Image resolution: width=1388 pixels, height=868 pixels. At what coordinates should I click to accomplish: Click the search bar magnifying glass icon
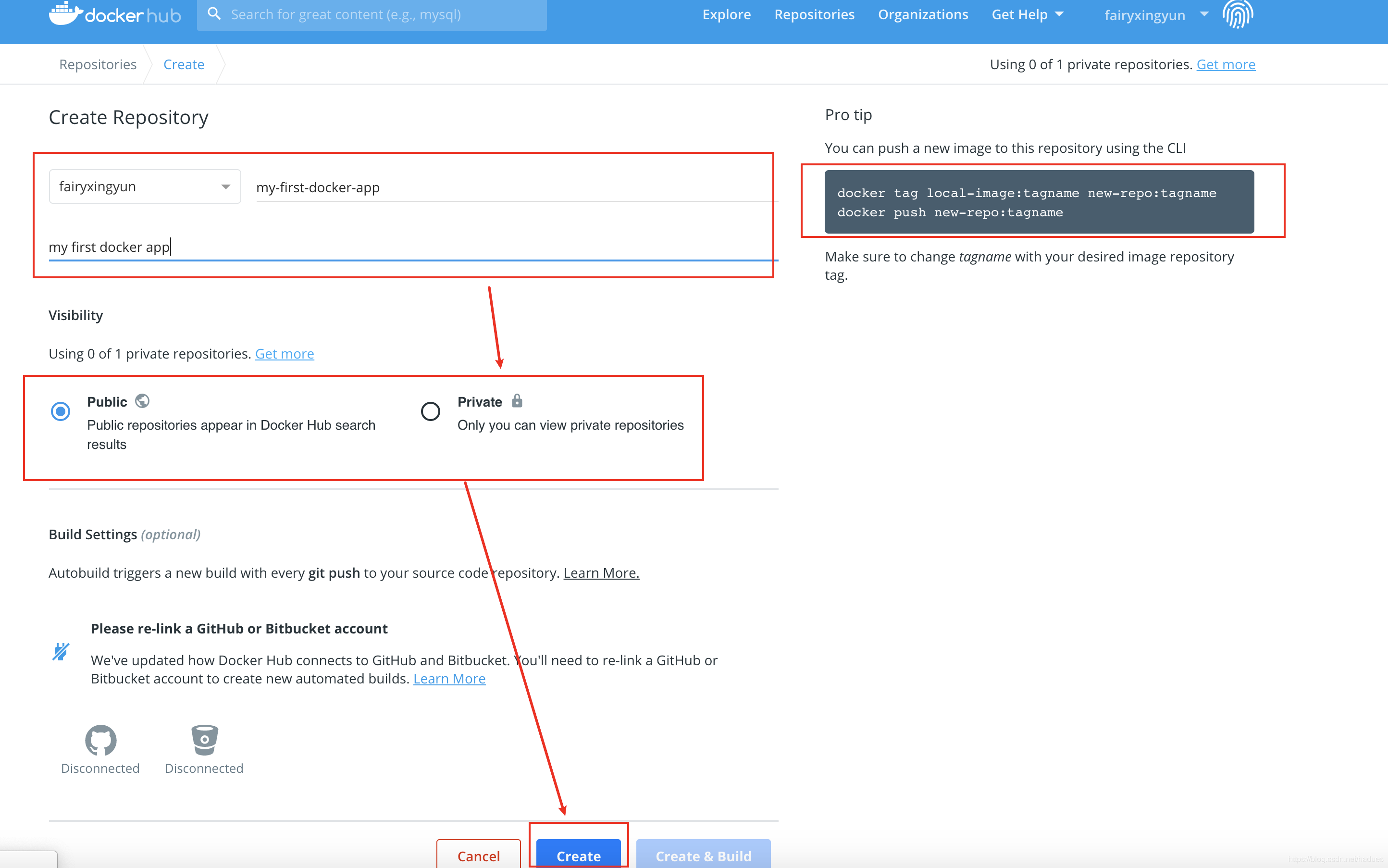(x=215, y=14)
